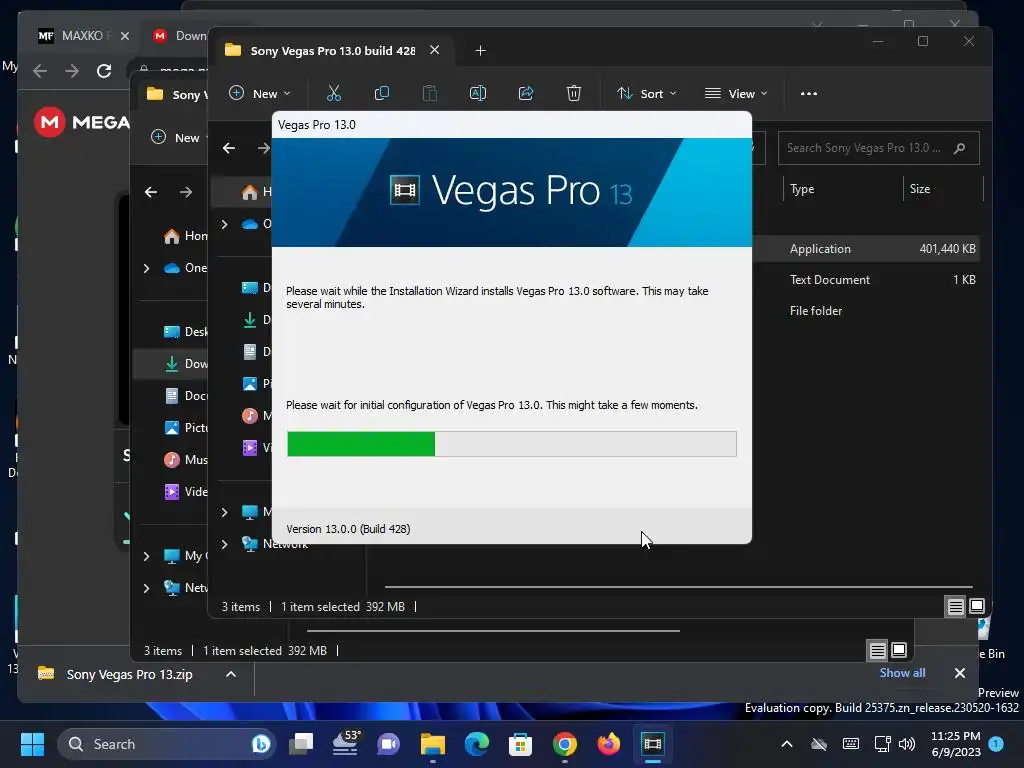1024x768 pixels.
Task: Open the volume speaker tray icon
Action: click(906, 744)
